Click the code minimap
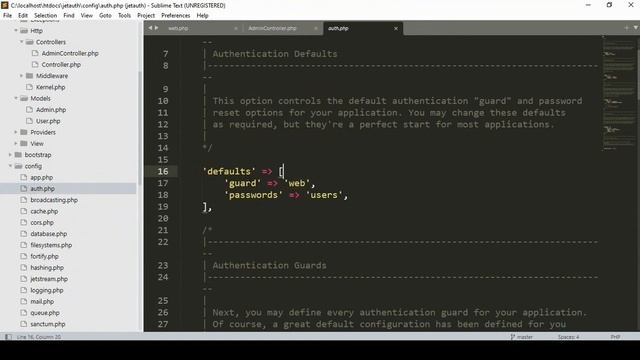The width and height of the screenshot is (640, 360). click(x=619, y=93)
